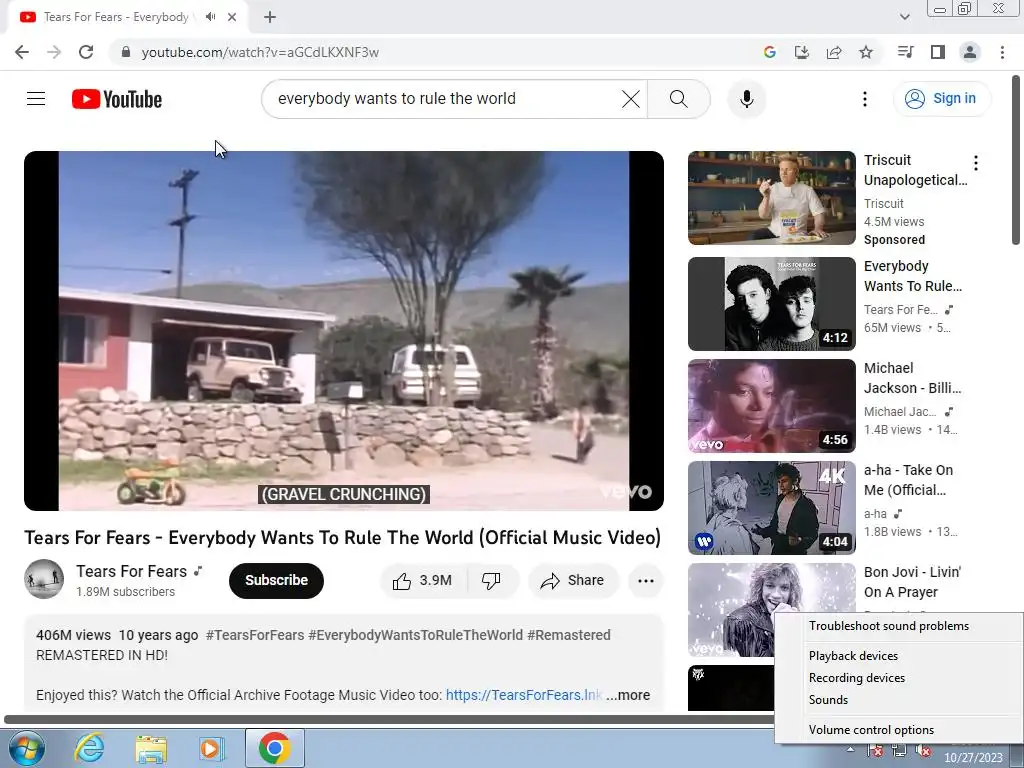The width and height of the screenshot is (1024, 768).
Task: Click the taskbar date 10/27/2023
Action: coord(973,758)
